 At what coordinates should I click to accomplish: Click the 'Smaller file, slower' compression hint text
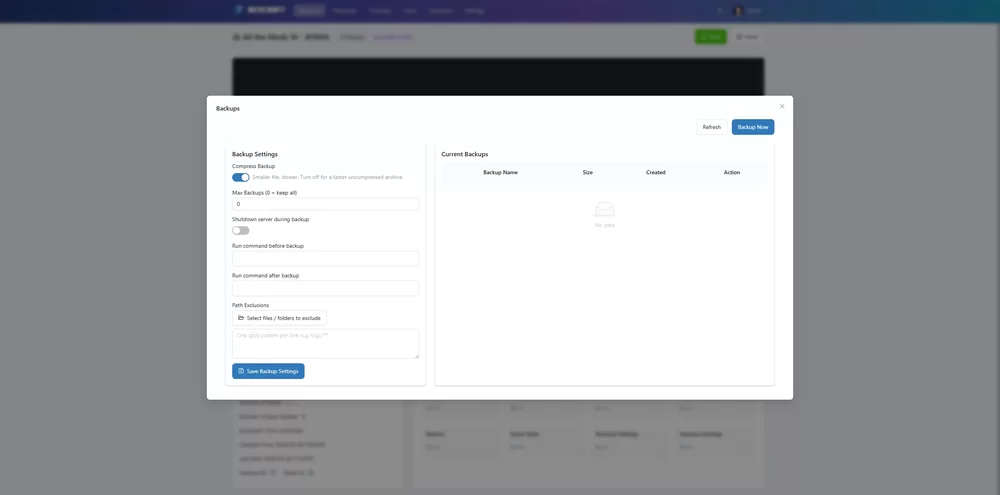pyautogui.click(x=328, y=177)
